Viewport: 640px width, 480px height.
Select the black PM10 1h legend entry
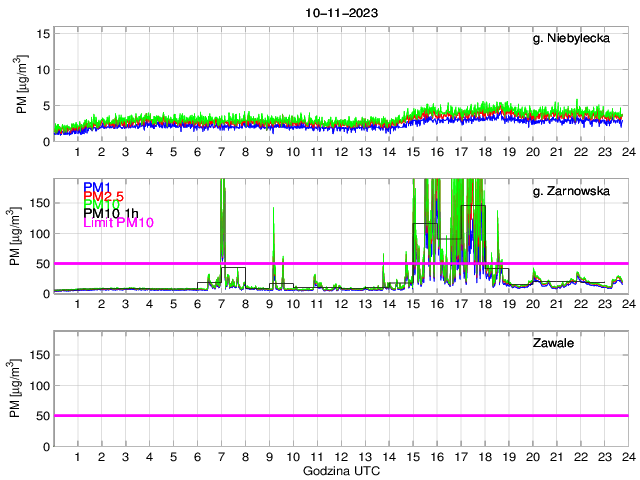pyautogui.click(x=112, y=213)
